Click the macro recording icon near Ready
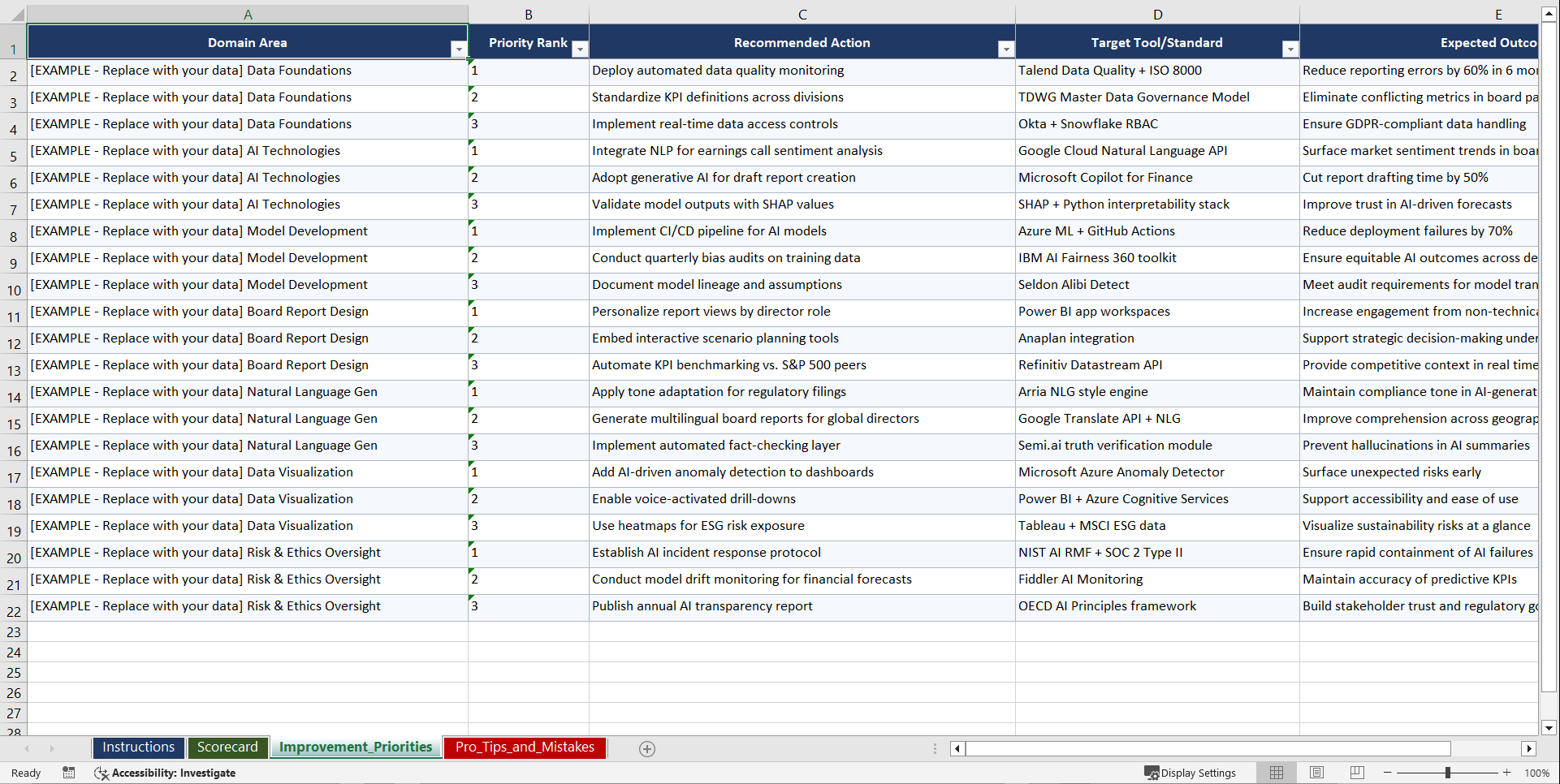Viewport: 1560px width, 784px height. pyautogui.click(x=68, y=773)
